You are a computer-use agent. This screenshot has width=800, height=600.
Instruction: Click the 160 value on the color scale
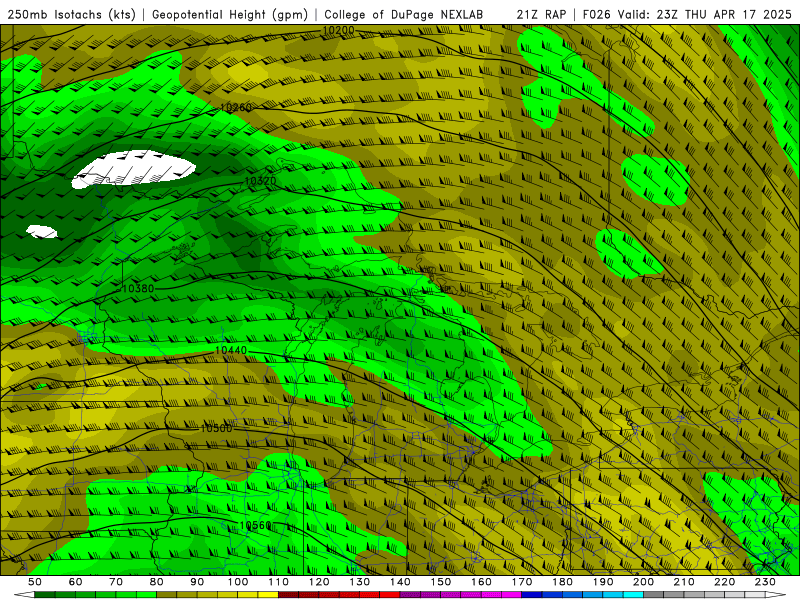(x=481, y=582)
